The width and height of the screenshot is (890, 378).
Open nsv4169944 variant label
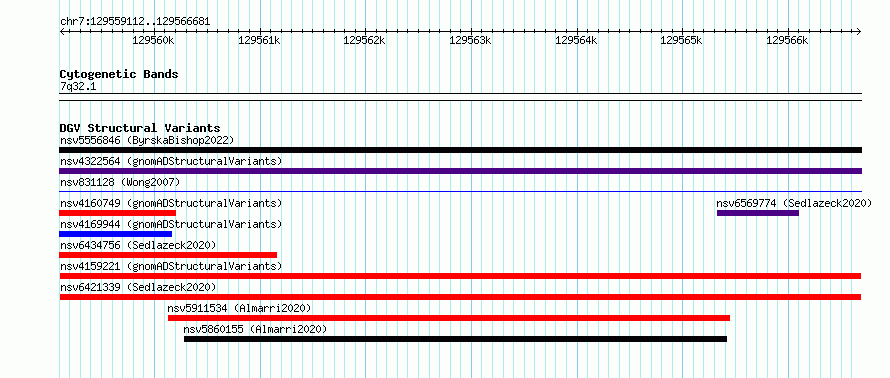171,224
